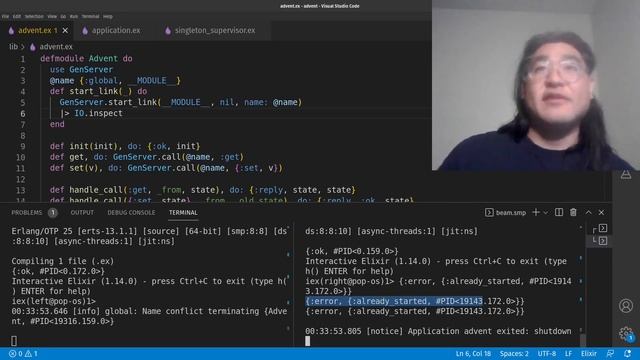Kill terminal with the trash icon
The width and height of the screenshot is (640, 360).
click(573, 212)
